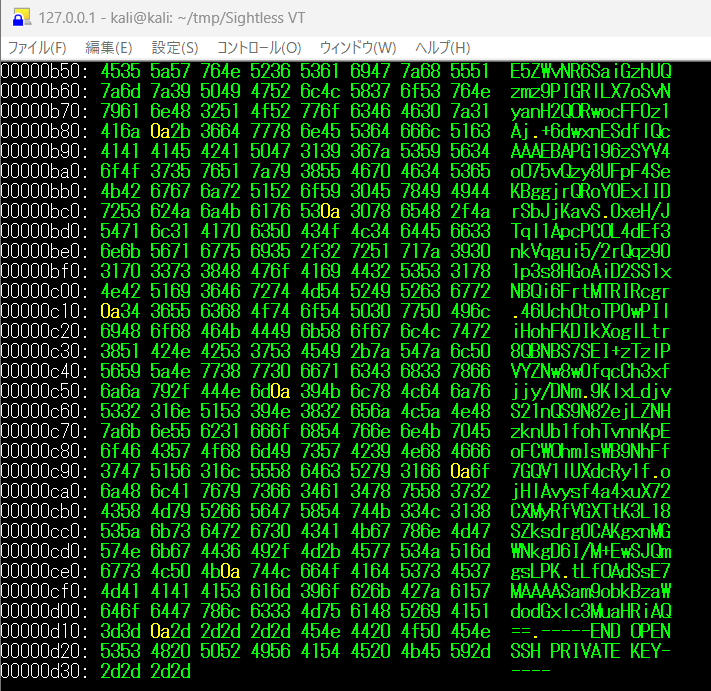Click the ASCII text E5ZWvNR6SaiGzhUQ
This screenshot has width=711, height=691.
(590, 72)
